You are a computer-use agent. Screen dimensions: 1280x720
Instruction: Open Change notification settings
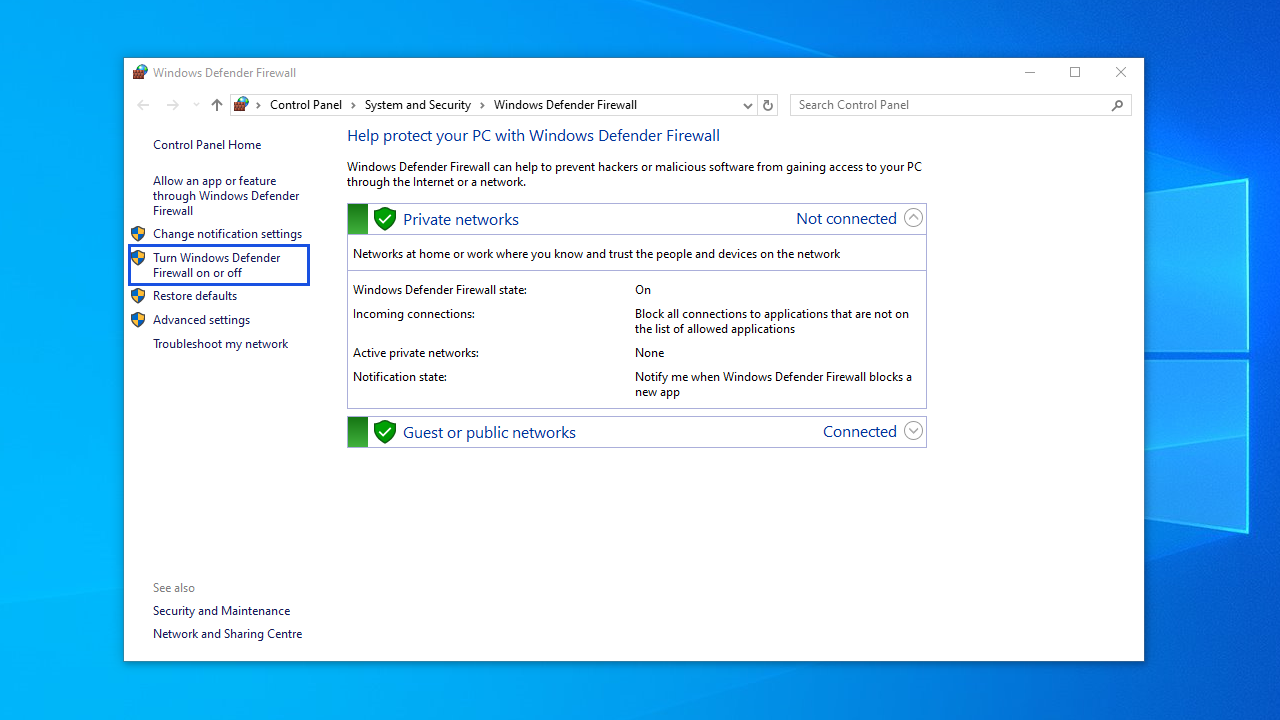click(227, 234)
